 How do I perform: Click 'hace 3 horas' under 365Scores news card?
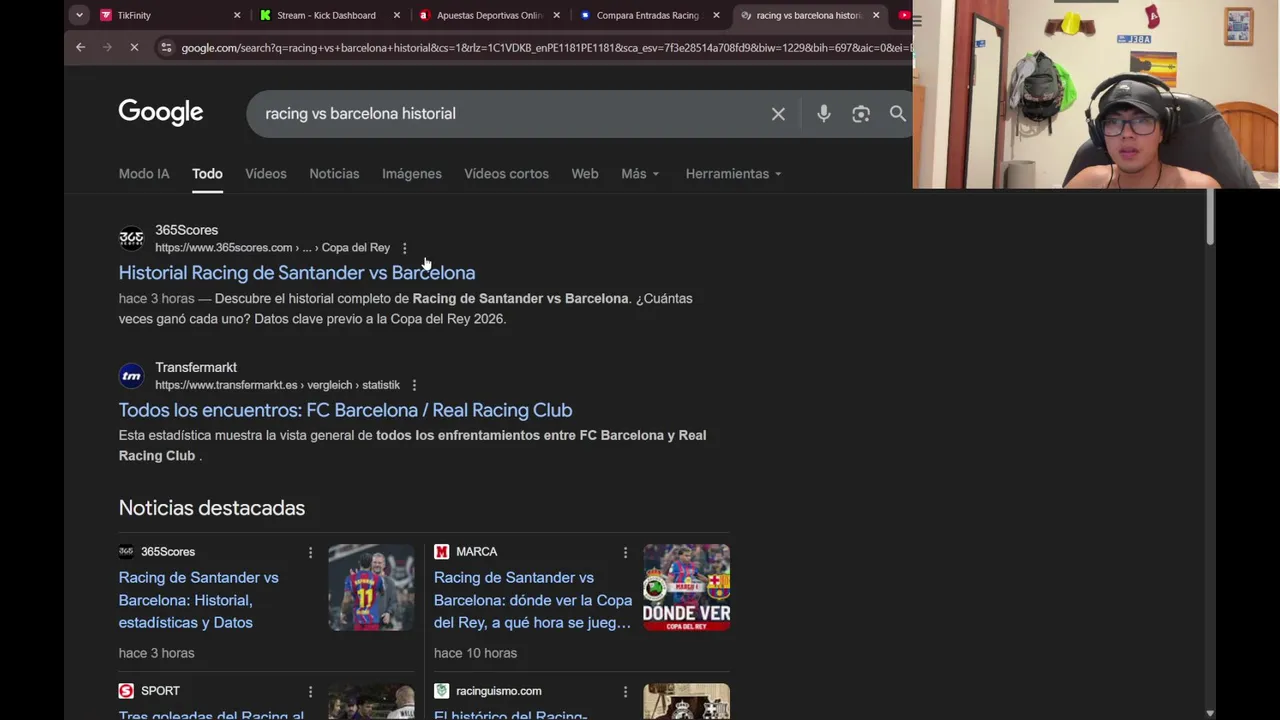[x=156, y=653]
